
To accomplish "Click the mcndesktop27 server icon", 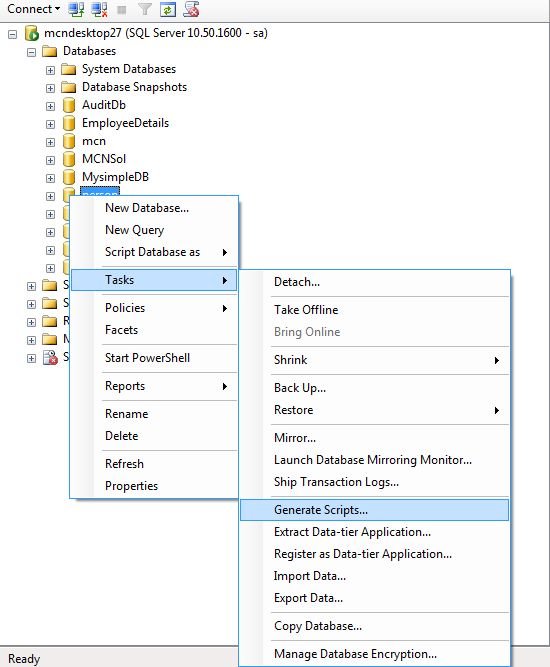I will pyautogui.click(x=31, y=33).
